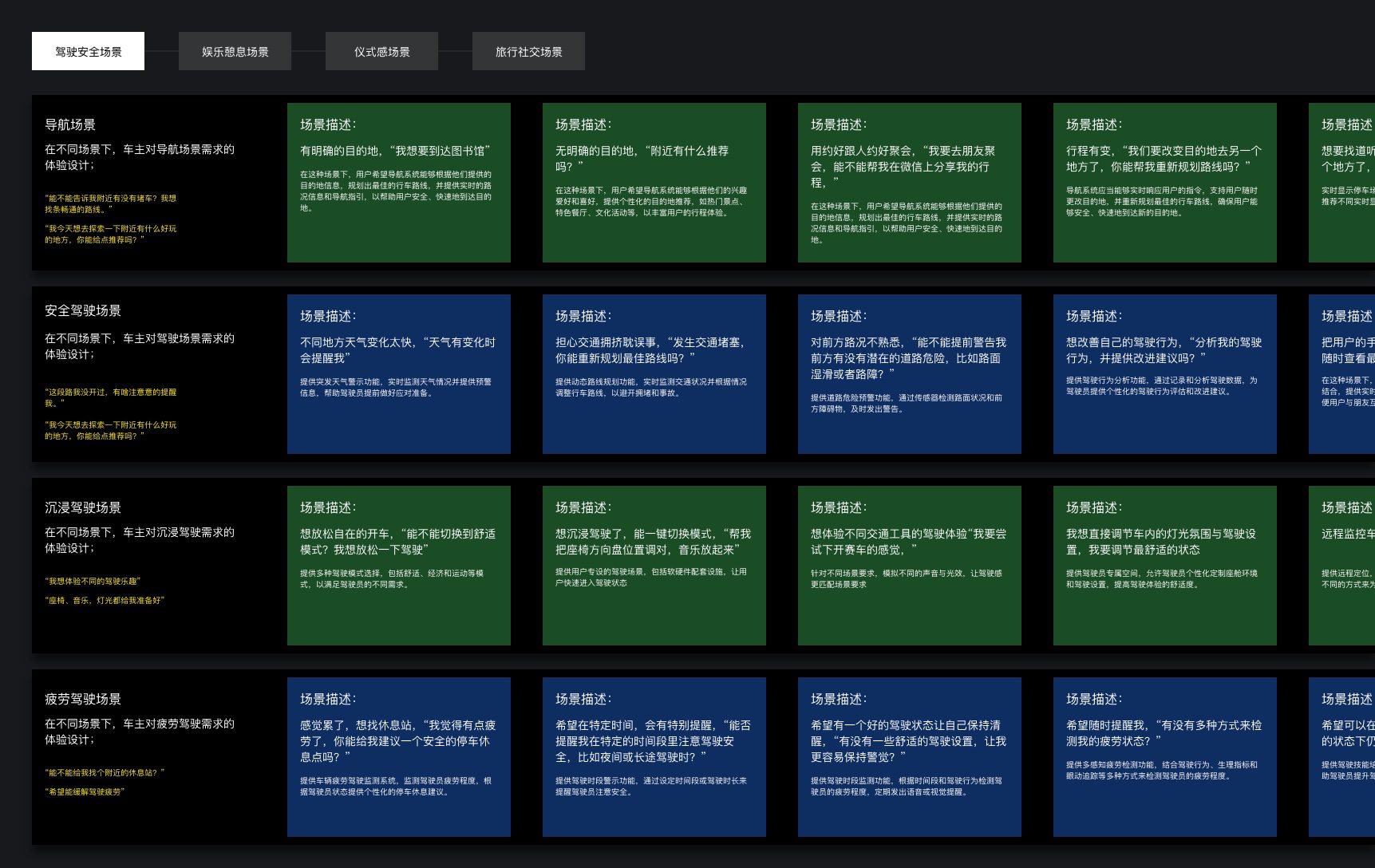Open the 行程有变 reroute planning card
The width and height of the screenshot is (1375, 868).
[x=1164, y=183]
